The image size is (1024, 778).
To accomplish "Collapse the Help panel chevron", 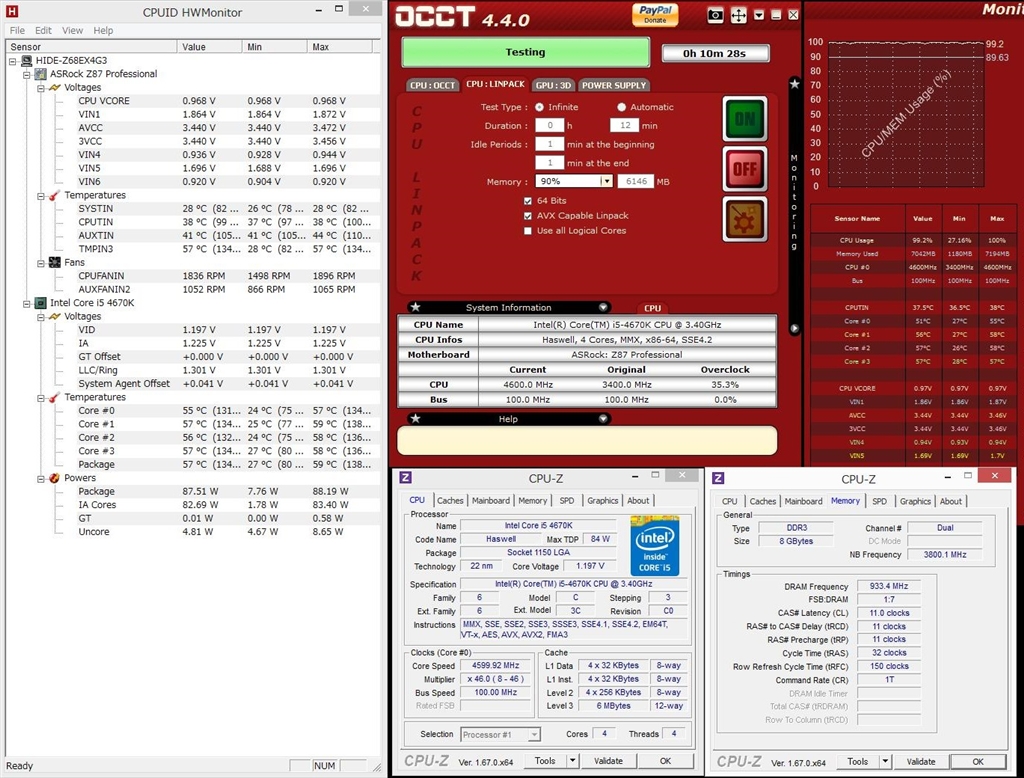I will pyautogui.click(x=603, y=419).
